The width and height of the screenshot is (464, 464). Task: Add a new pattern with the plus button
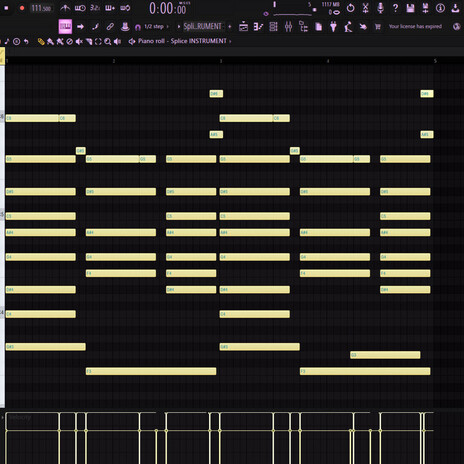[230, 27]
